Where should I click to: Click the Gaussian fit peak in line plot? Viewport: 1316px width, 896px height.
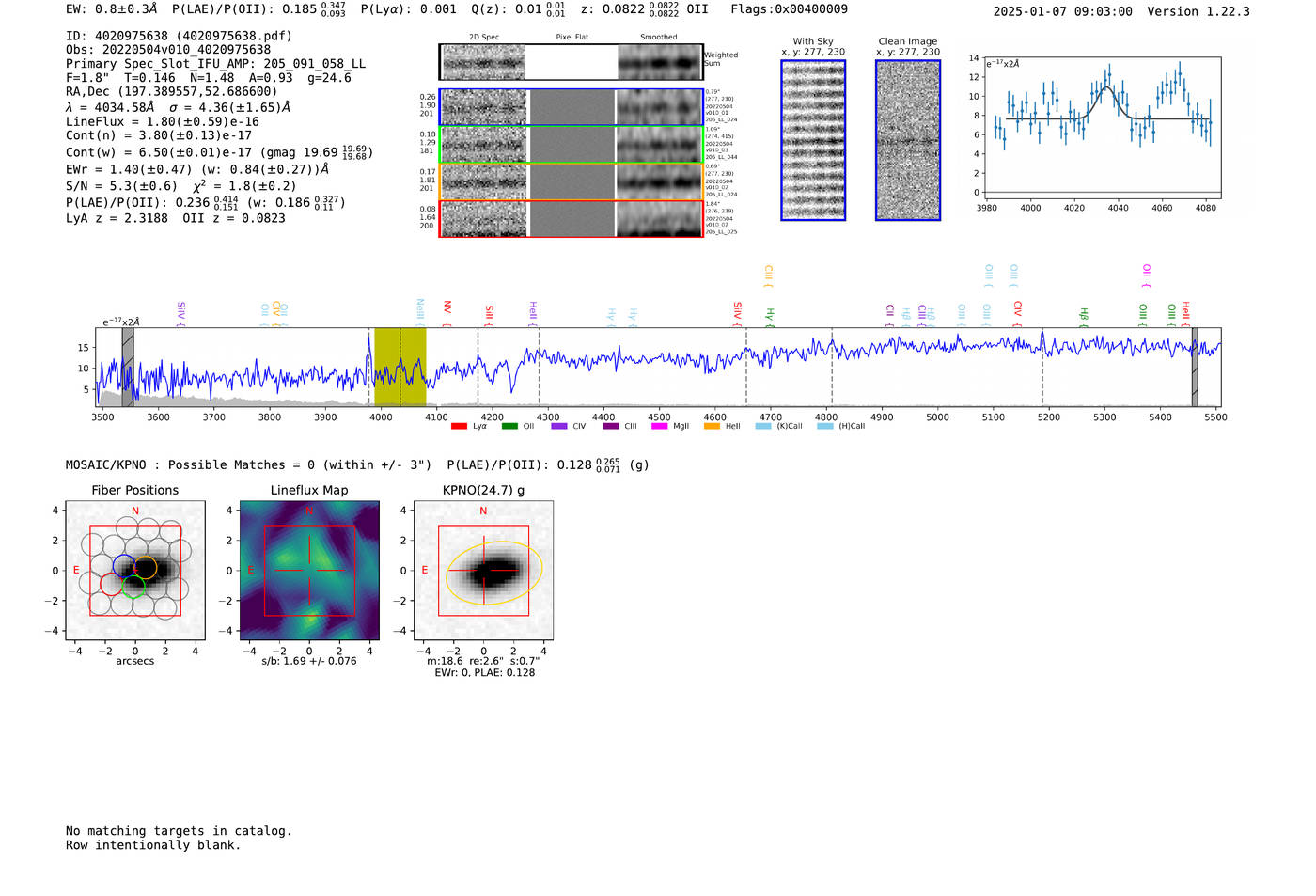[x=1106, y=87]
